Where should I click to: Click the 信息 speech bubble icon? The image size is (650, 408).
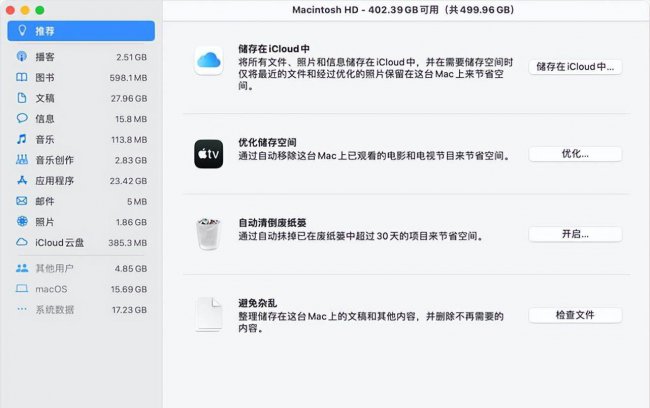pos(22,118)
